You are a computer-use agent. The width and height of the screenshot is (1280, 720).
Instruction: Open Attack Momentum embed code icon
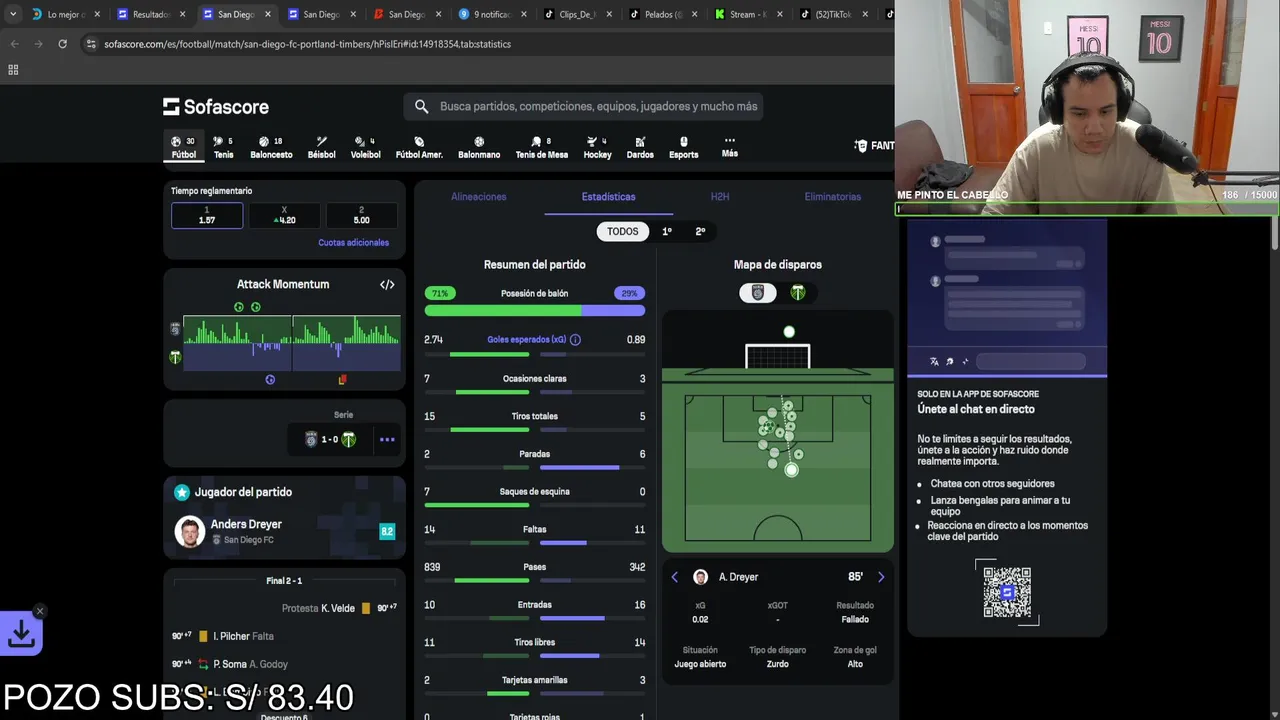(x=387, y=284)
